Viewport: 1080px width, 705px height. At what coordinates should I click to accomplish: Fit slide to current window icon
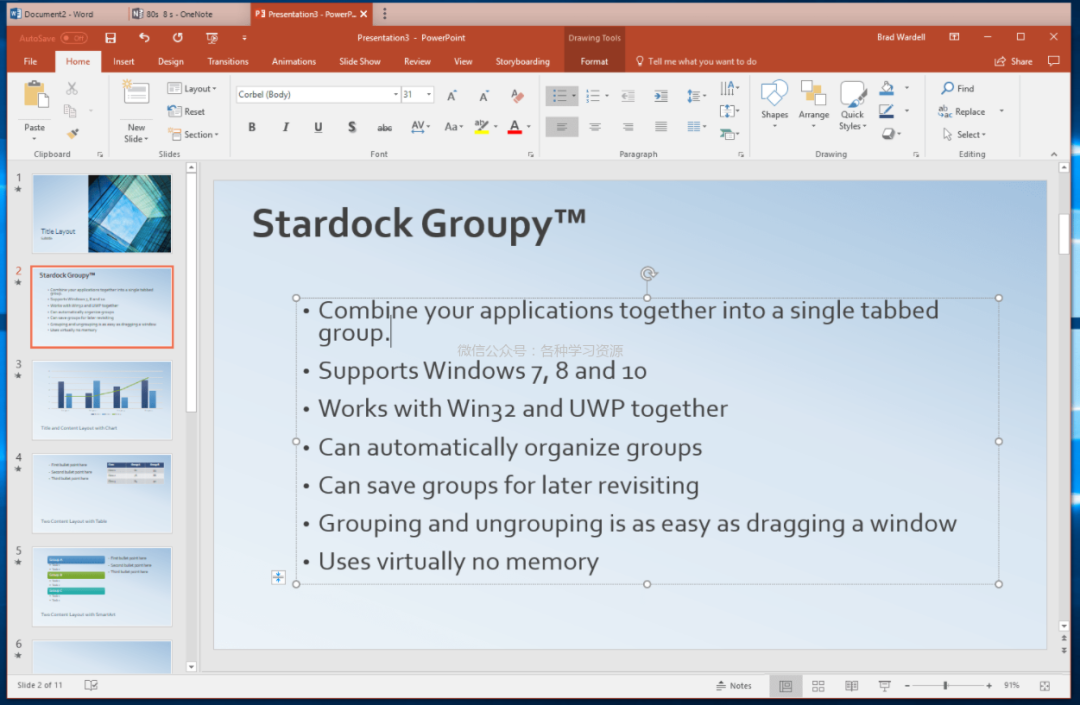coord(1045,686)
